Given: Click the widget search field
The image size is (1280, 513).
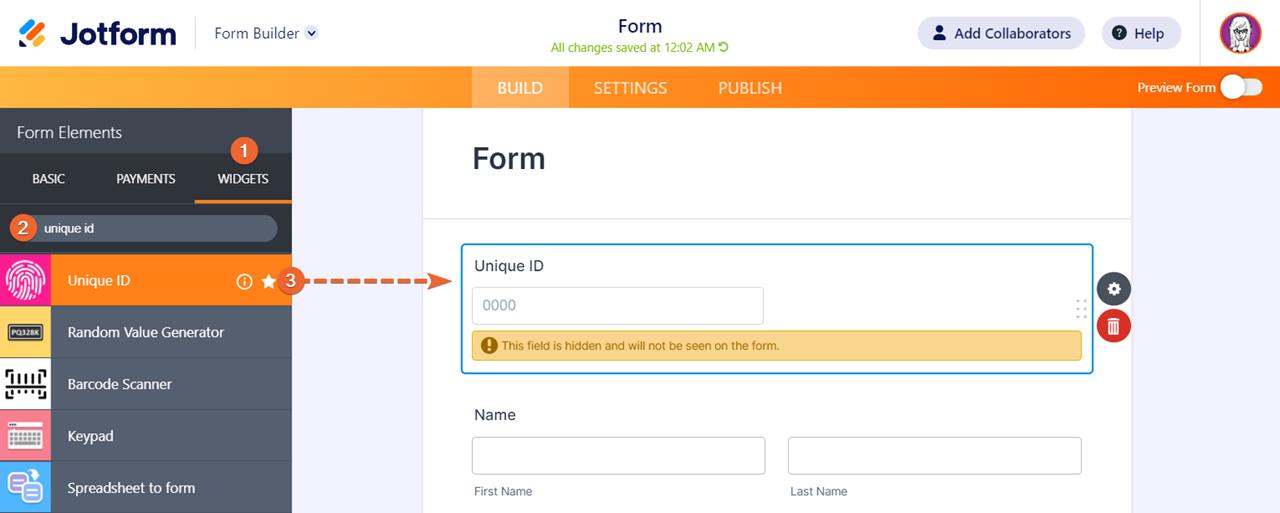Looking at the screenshot, I should tap(155, 228).
